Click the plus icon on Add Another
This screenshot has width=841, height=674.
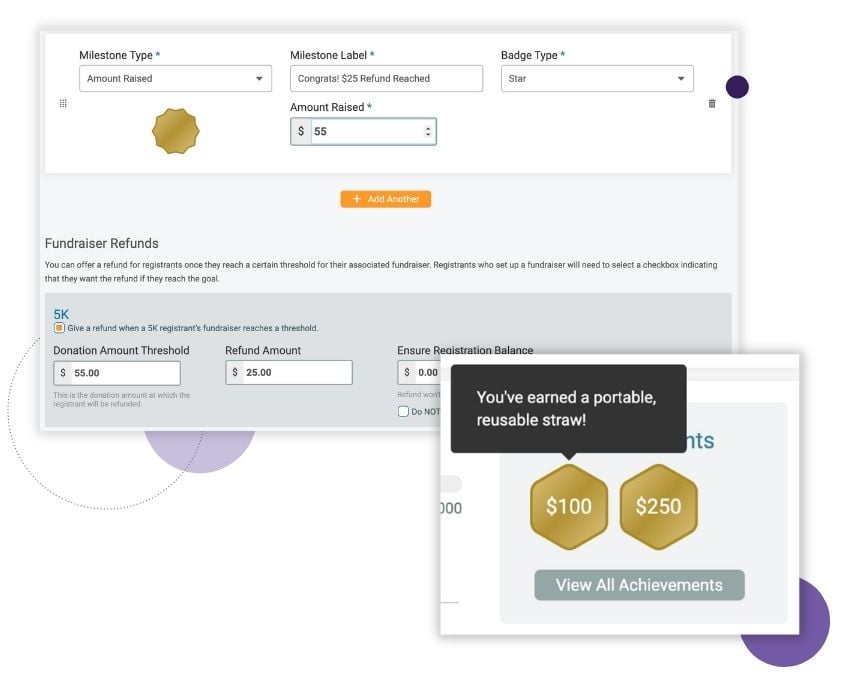356,199
